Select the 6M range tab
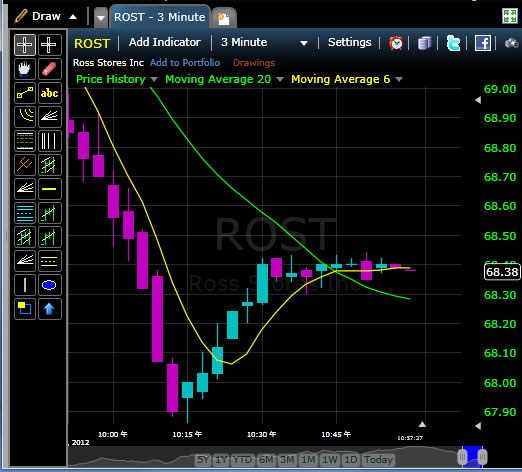The width and height of the screenshot is (522, 472). [266, 460]
